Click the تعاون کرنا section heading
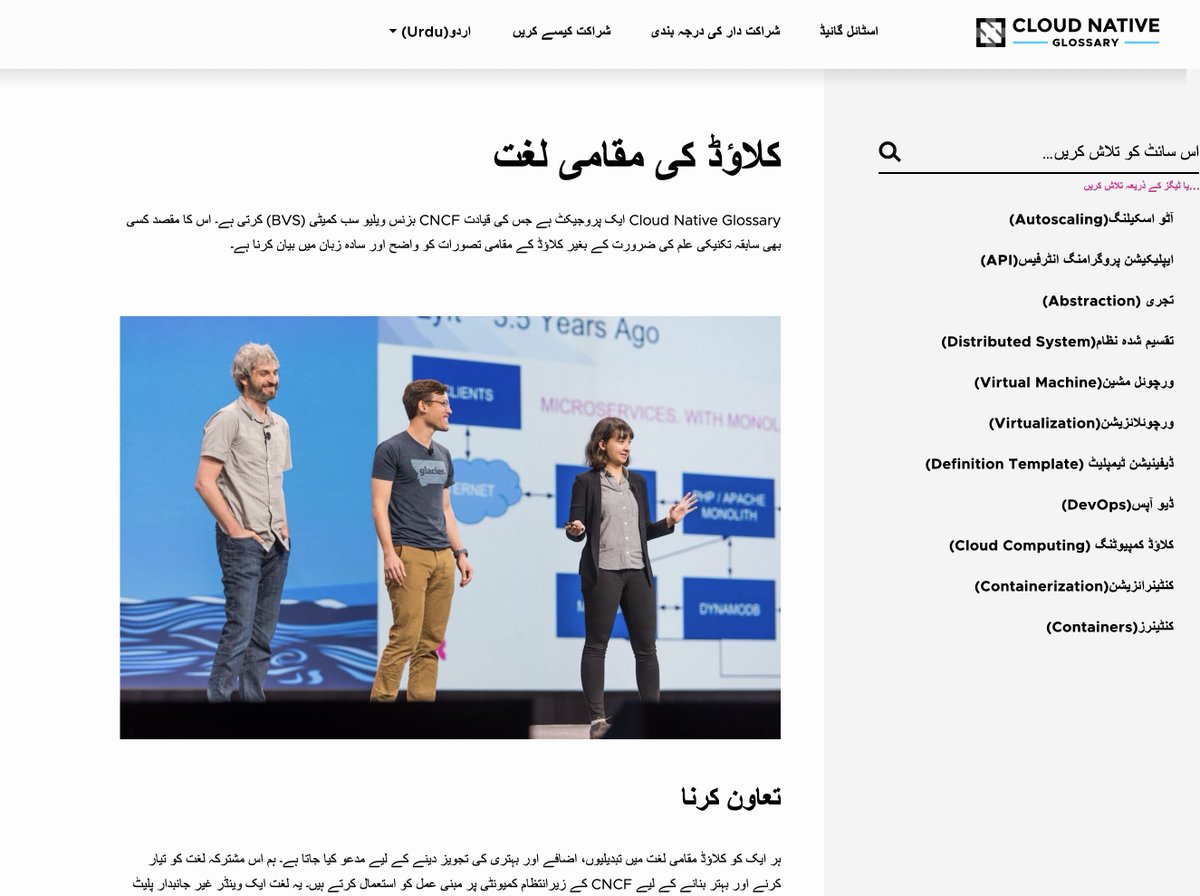 point(731,797)
